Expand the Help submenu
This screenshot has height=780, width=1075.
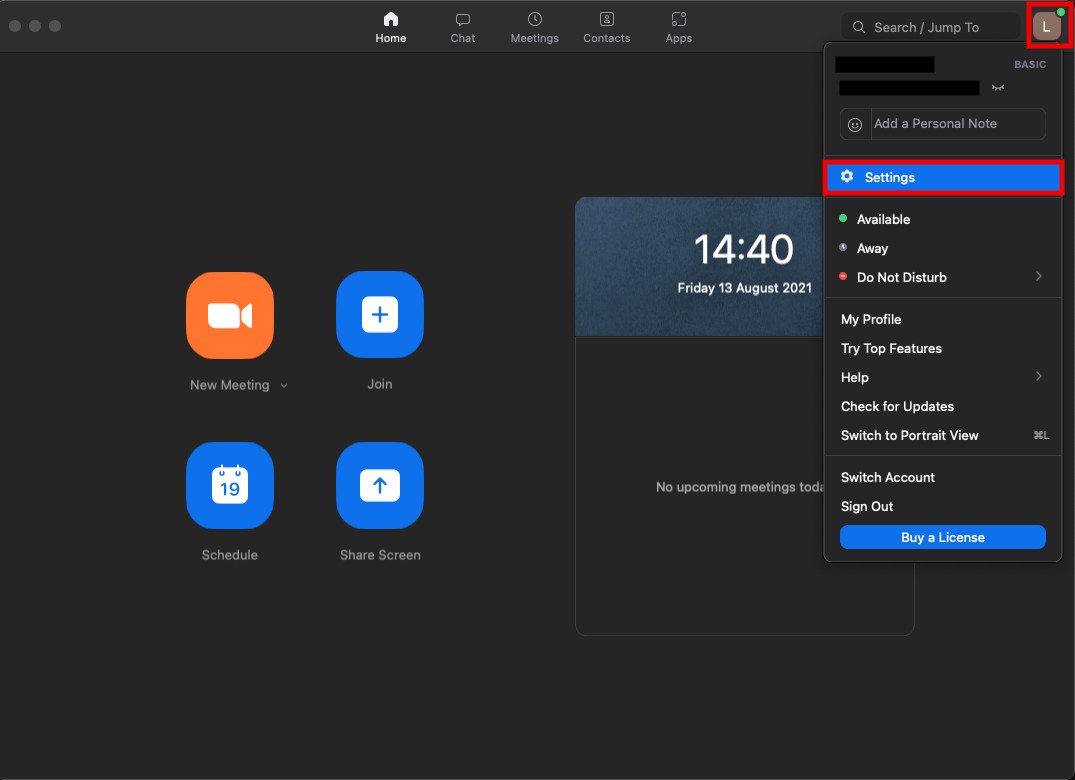point(1038,377)
